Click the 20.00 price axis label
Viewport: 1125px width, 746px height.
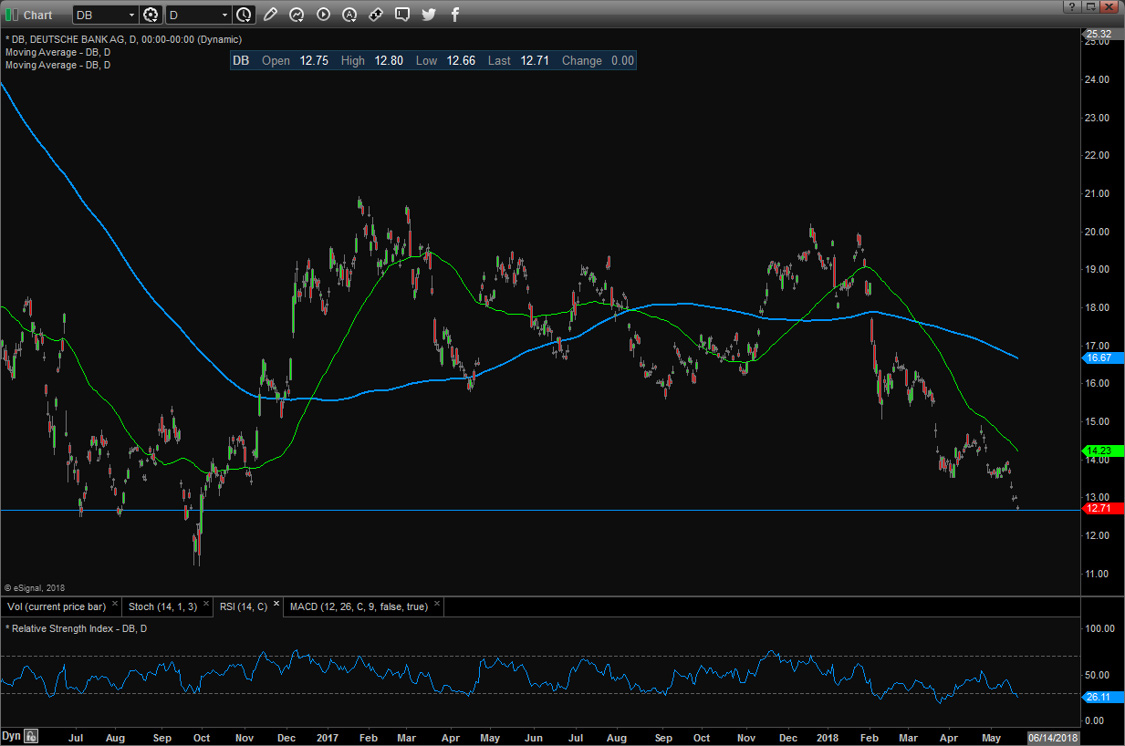1097,232
